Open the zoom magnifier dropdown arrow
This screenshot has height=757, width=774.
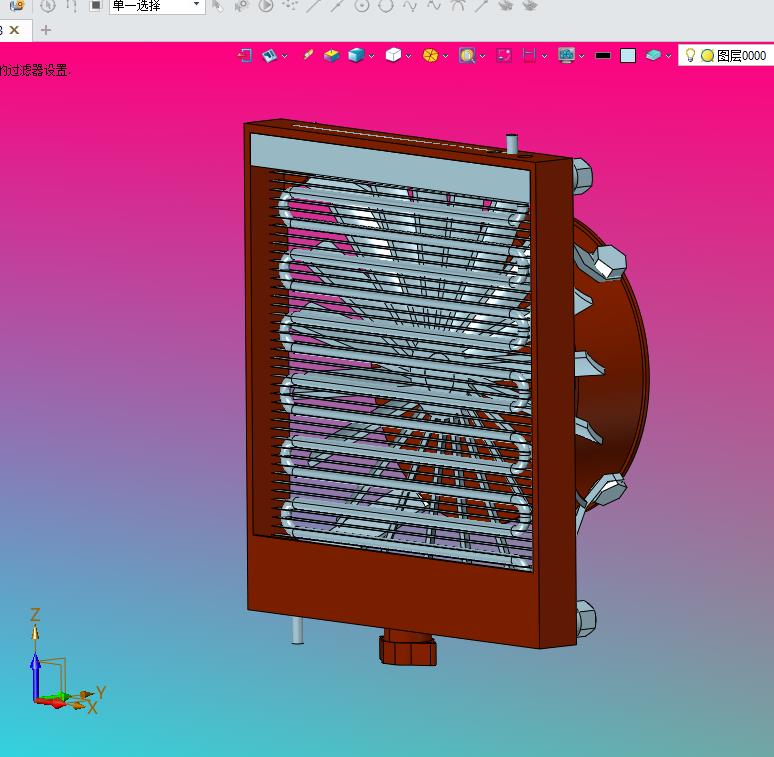tap(482, 56)
